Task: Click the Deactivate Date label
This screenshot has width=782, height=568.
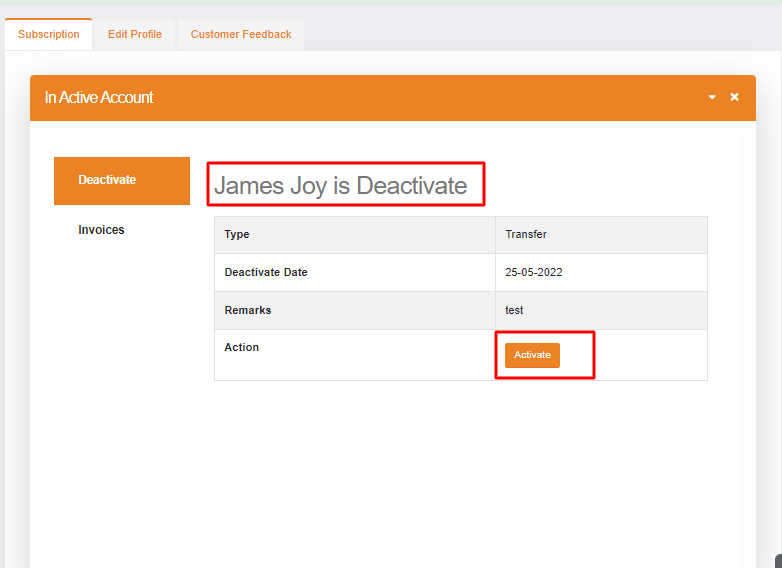Action: 266,272
